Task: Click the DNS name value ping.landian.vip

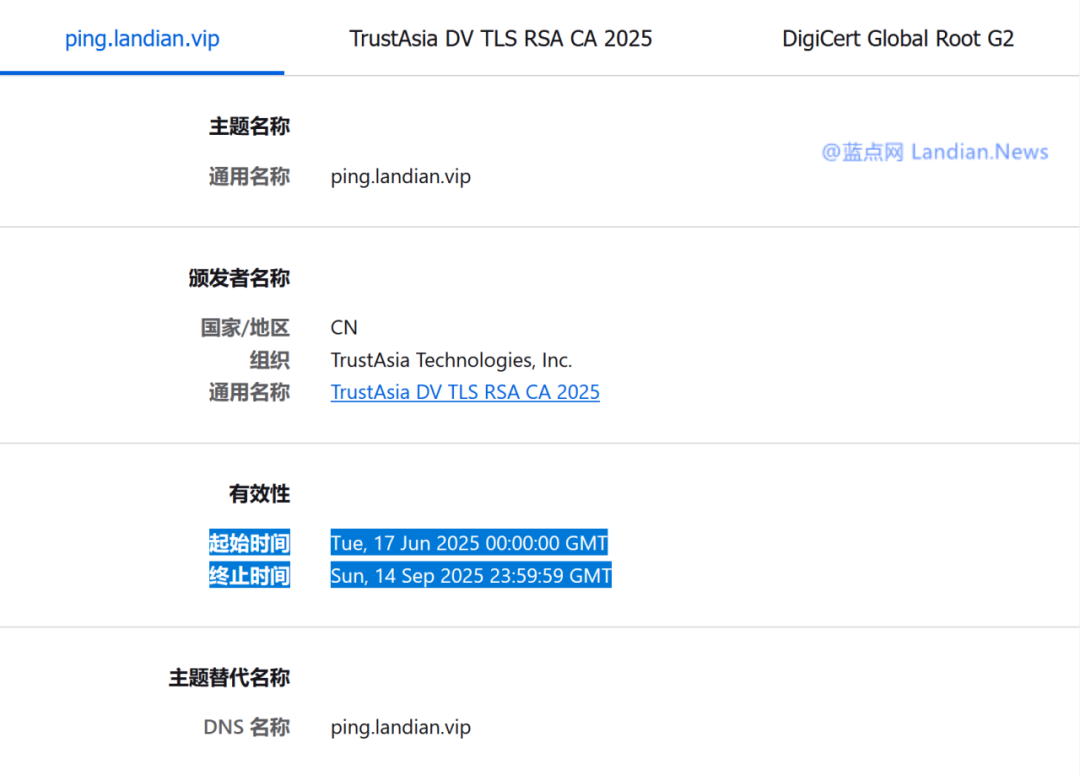Action: point(400,727)
